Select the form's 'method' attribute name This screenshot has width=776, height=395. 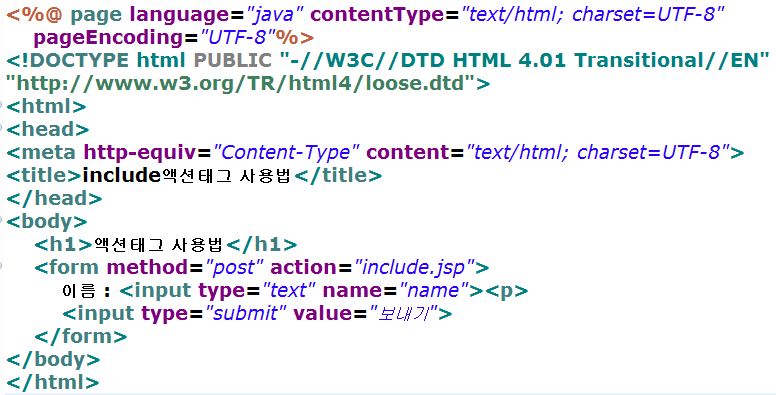pyautogui.click(x=147, y=267)
